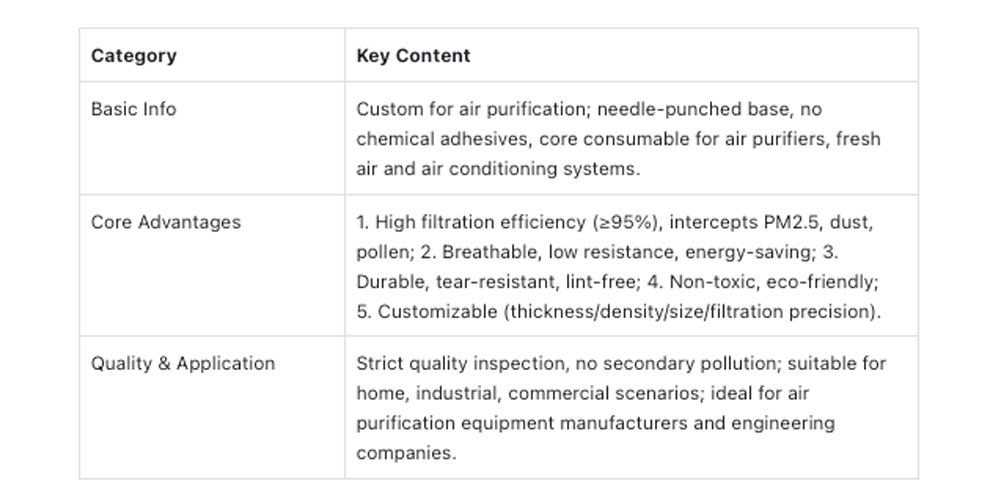This screenshot has width=1000, height=500.
Task: Click 'thickness/density/size/filtration precision' text
Action: tap(691, 312)
